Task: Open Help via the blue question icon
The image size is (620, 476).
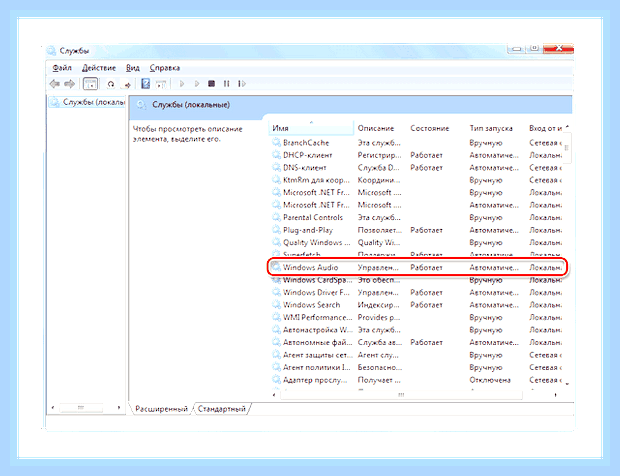Action: pos(146,83)
